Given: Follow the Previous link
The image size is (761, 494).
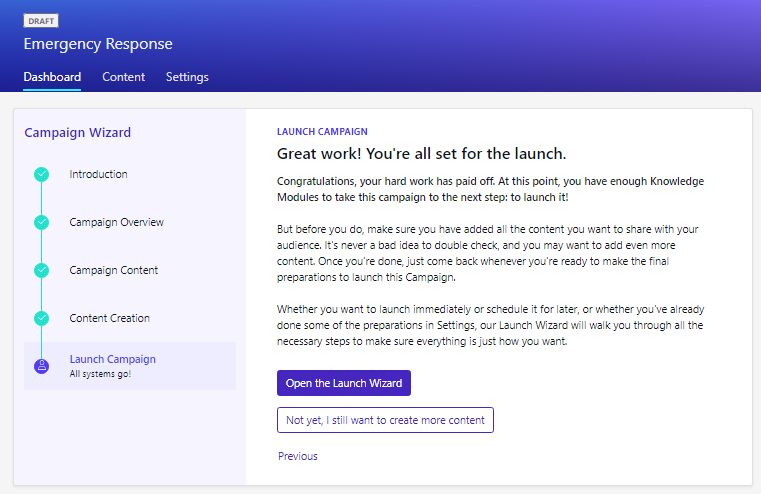Looking at the screenshot, I should pos(298,456).
